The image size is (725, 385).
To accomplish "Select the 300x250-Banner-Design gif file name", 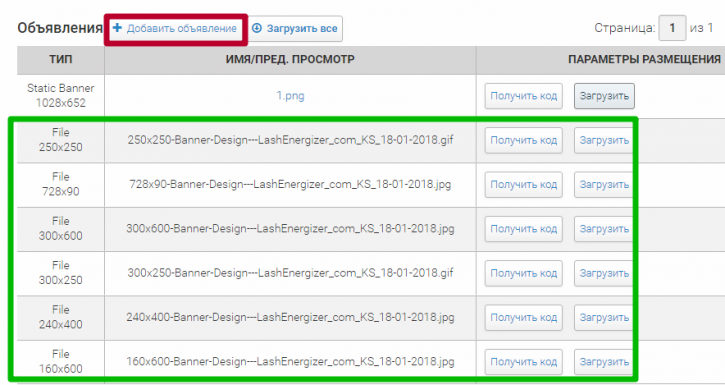I will click(290, 273).
